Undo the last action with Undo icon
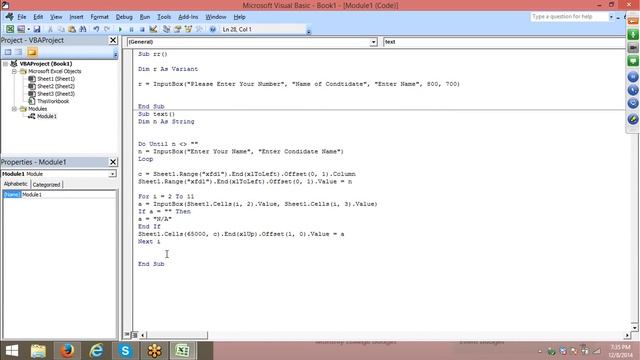The width and height of the screenshot is (640, 360). (96, 29)
